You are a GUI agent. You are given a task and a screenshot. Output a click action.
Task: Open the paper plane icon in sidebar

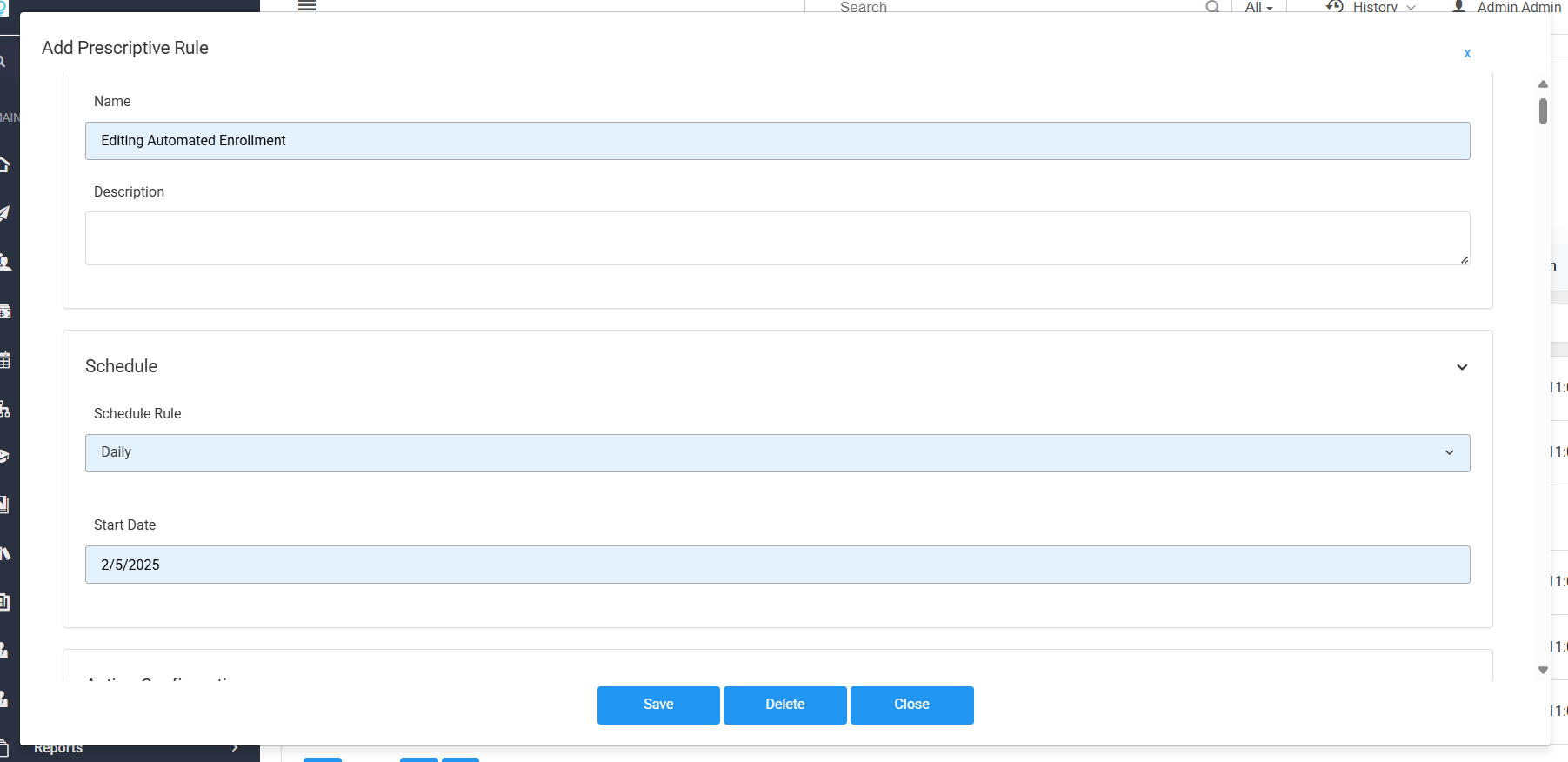click(x=5, y=213)
